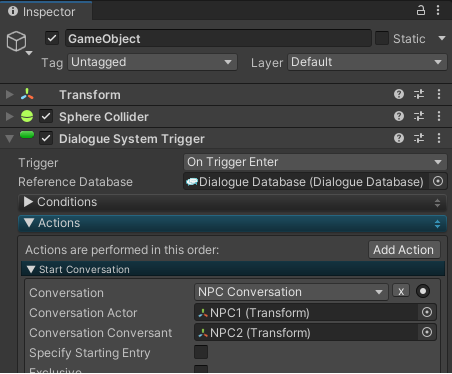This screenshot has width=452, height=374.
Task: Click the Conversation Conversant label
Action: coord(101,333)
